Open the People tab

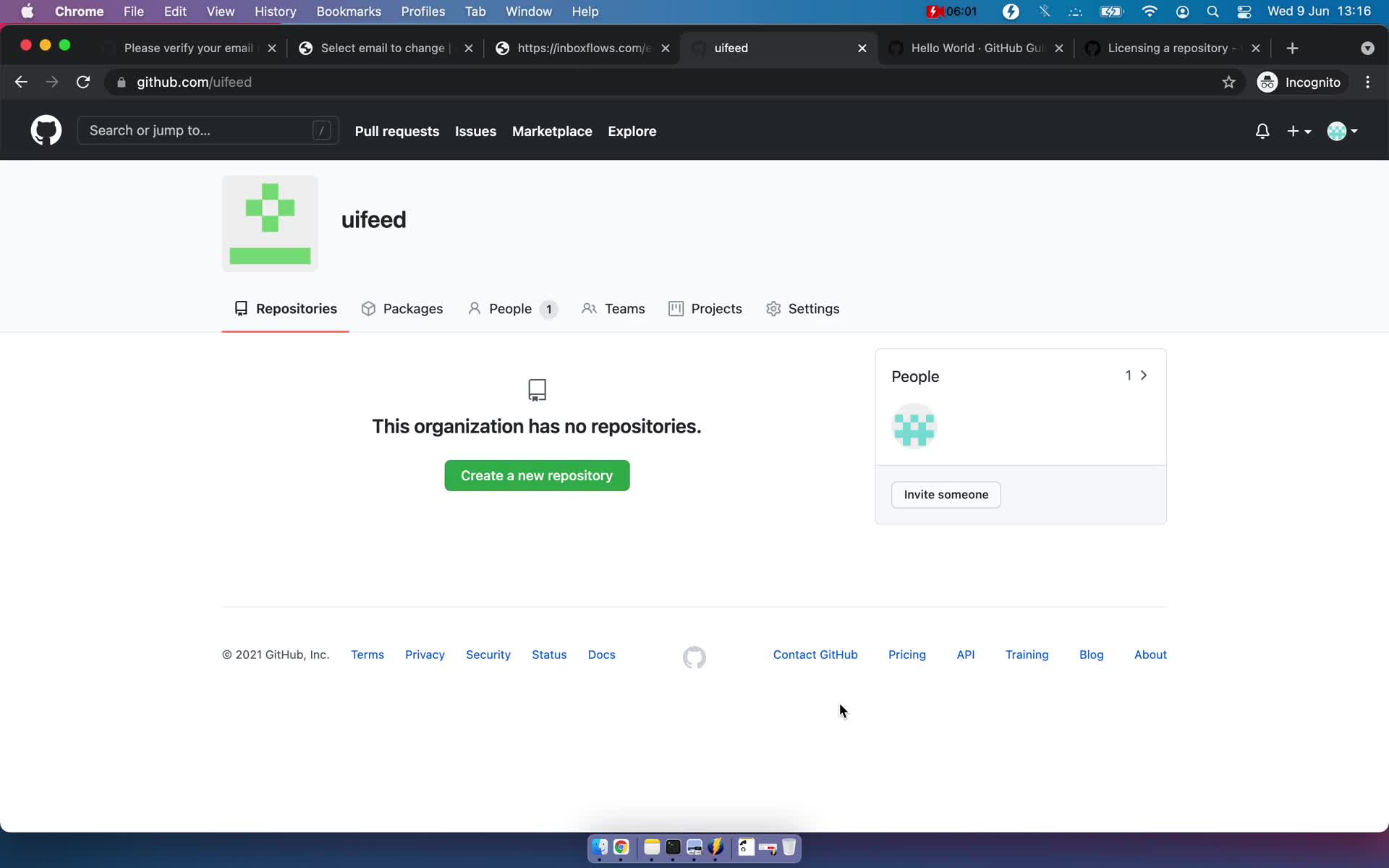(512, 309)
